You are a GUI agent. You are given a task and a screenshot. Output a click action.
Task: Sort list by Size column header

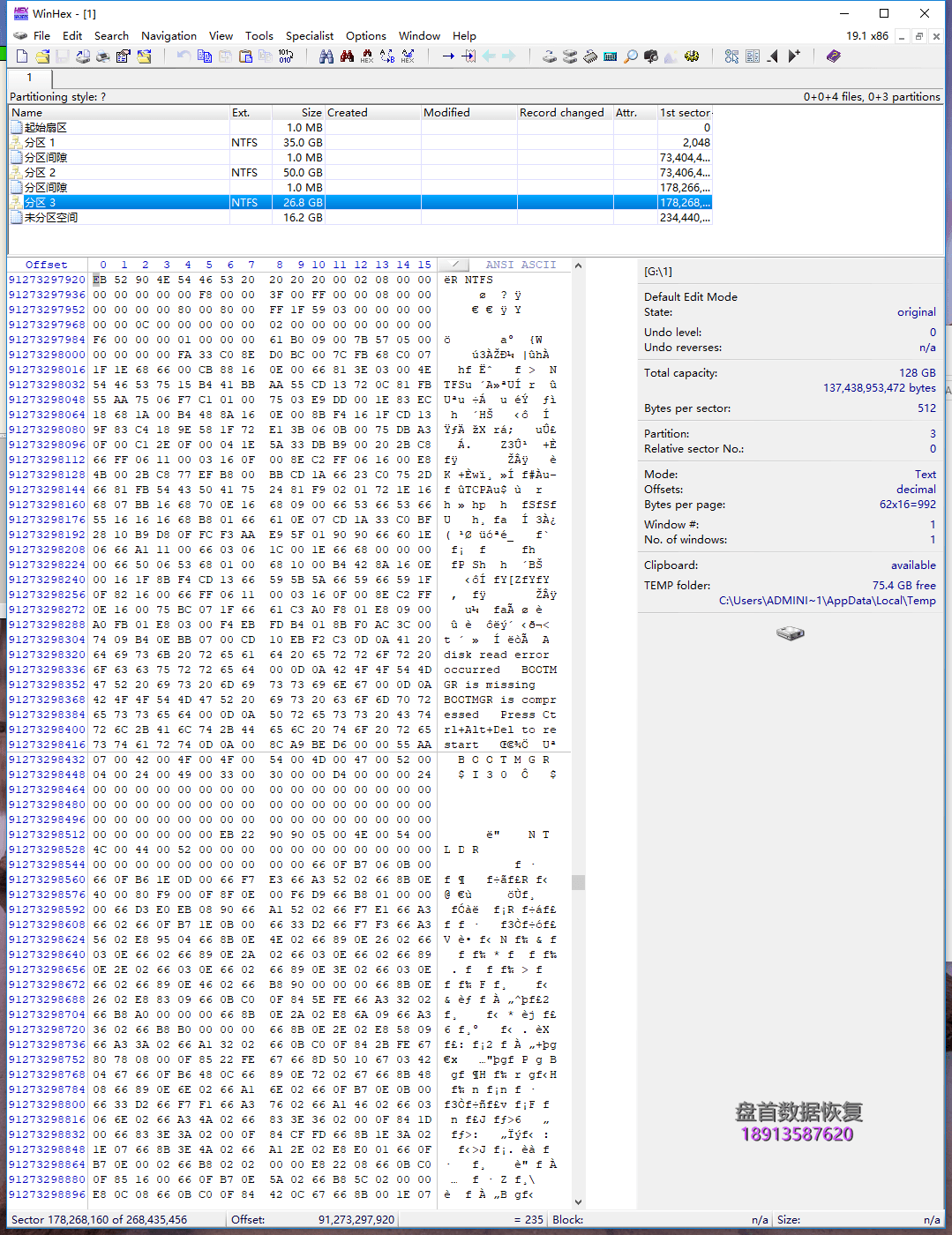[x=298, y=113]
